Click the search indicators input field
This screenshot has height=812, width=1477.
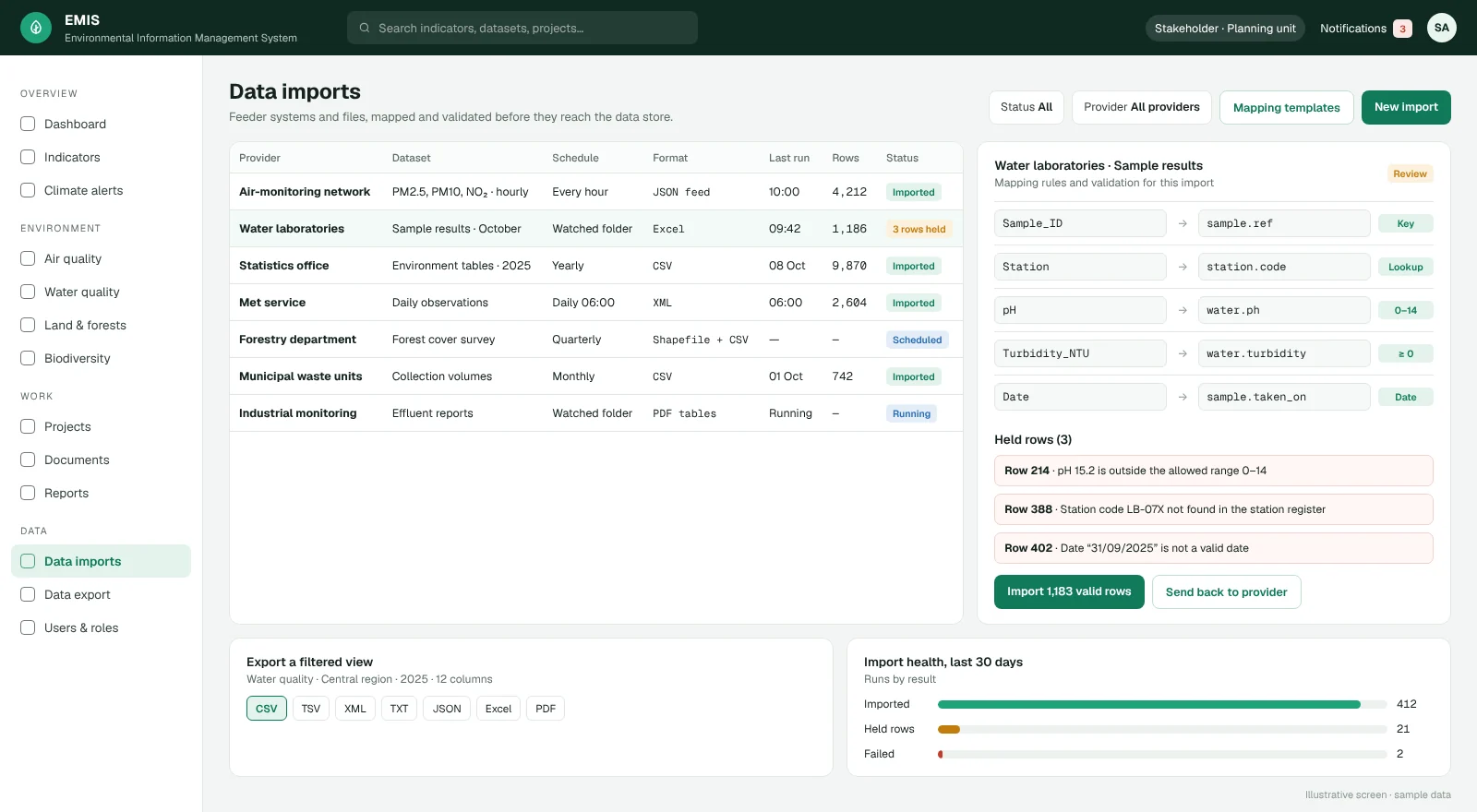pos(522,28)
